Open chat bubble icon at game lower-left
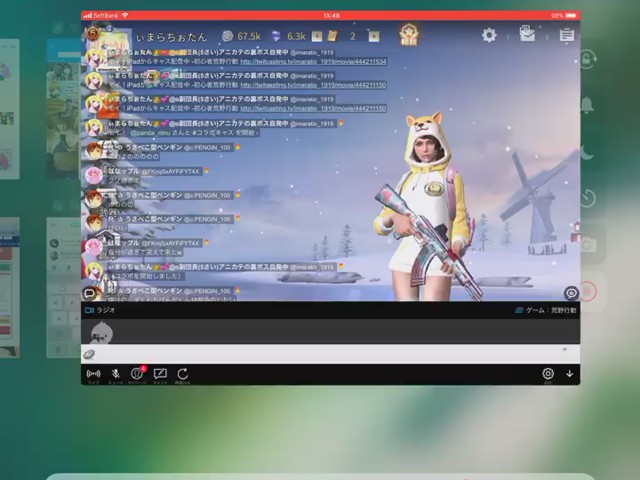Viewport: 640px width, 480px height. pyautogui.click(x=89, y=293)
